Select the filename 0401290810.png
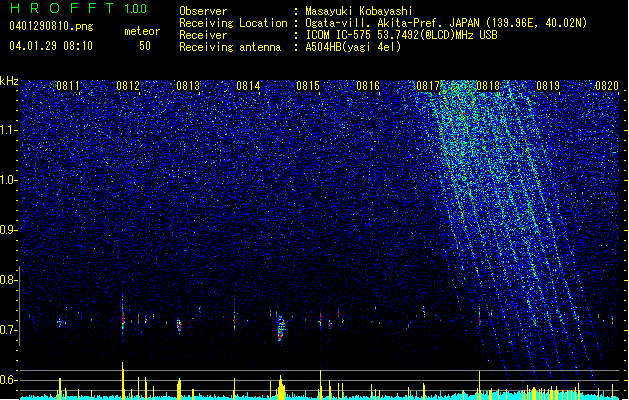This screenshot has width=629, height=400. [51, 26]
